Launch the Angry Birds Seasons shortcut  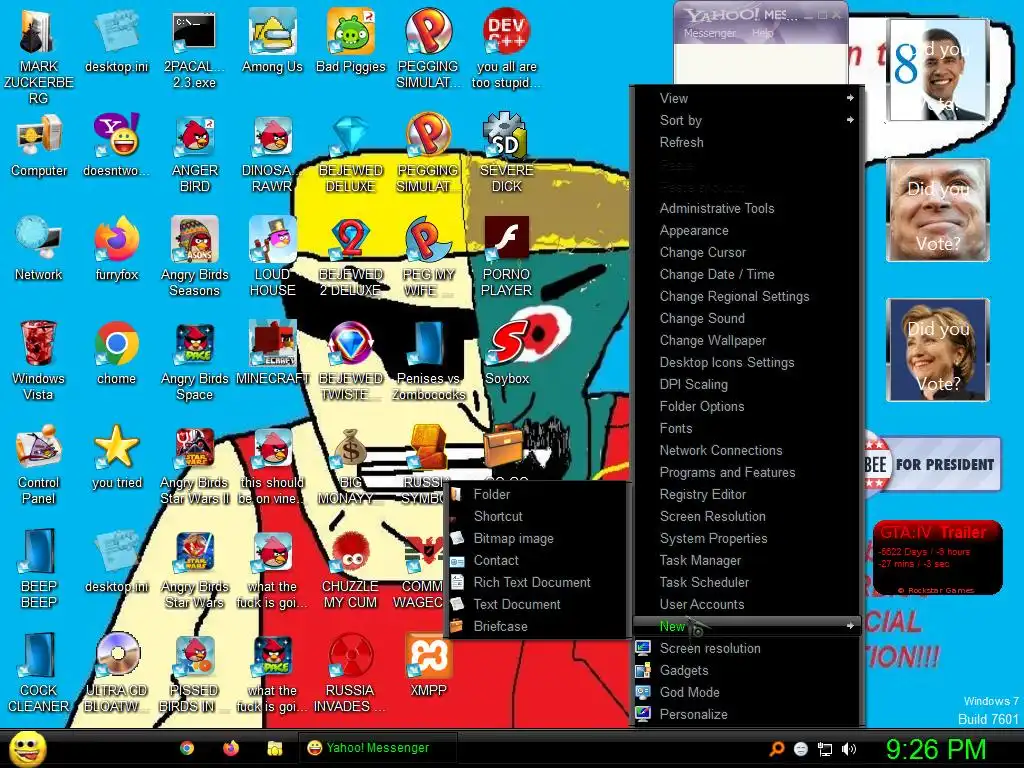(x=195, y=257)
